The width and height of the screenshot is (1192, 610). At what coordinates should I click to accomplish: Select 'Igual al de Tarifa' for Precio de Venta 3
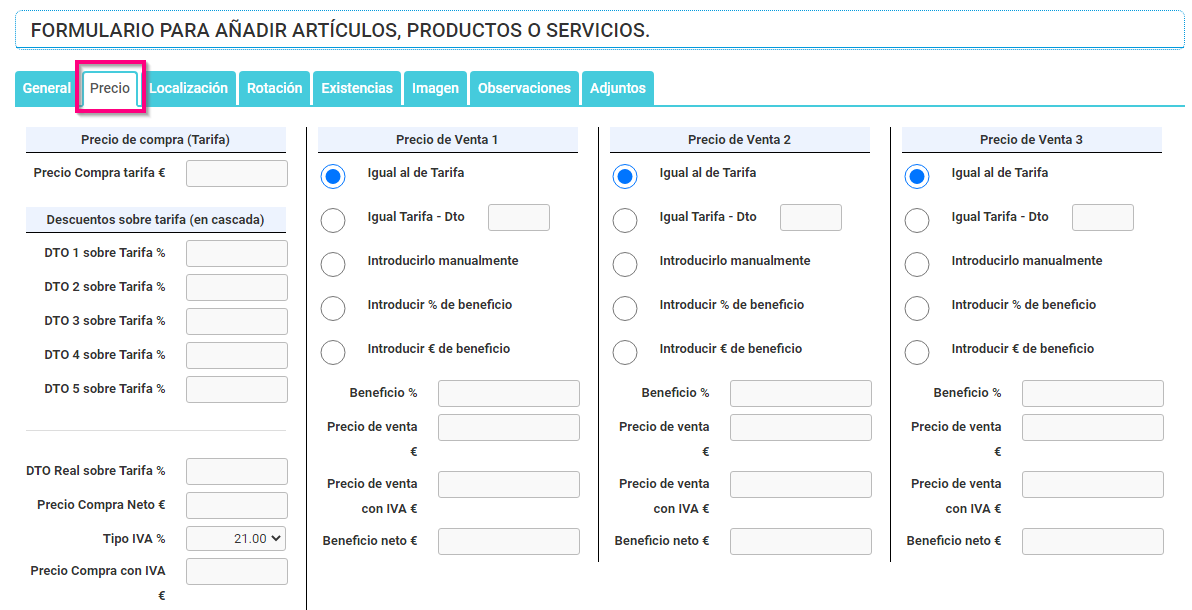[917, 176]
